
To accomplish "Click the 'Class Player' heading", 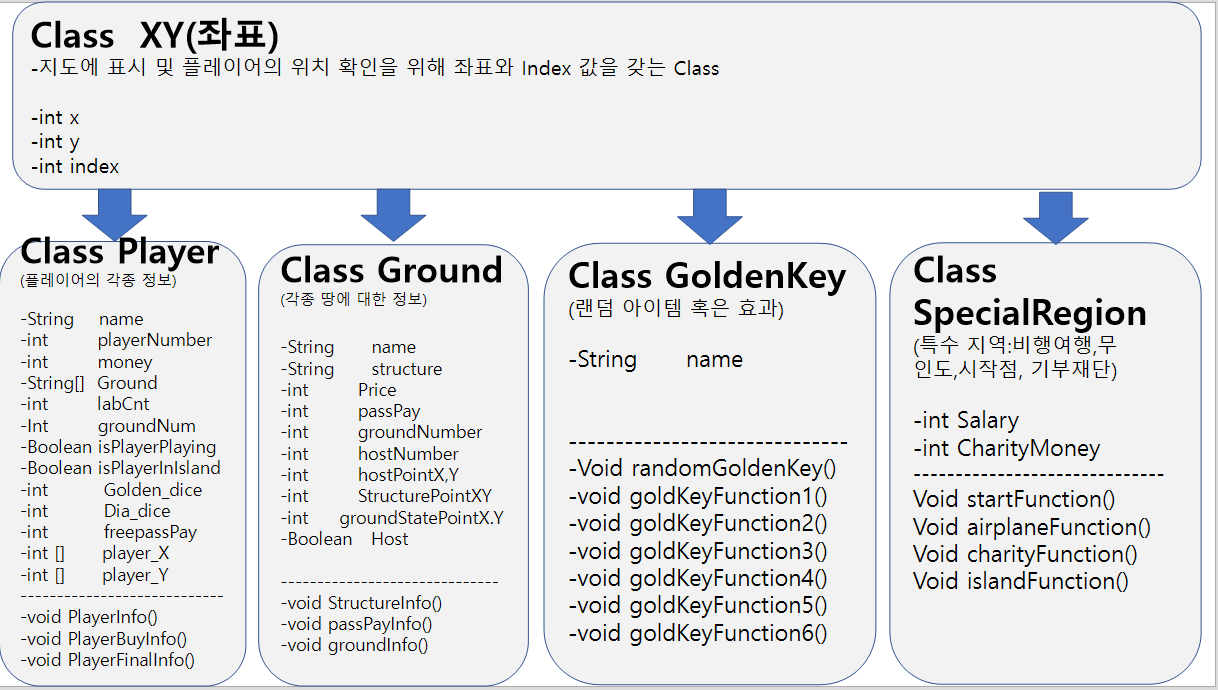I will click(119, 251).
